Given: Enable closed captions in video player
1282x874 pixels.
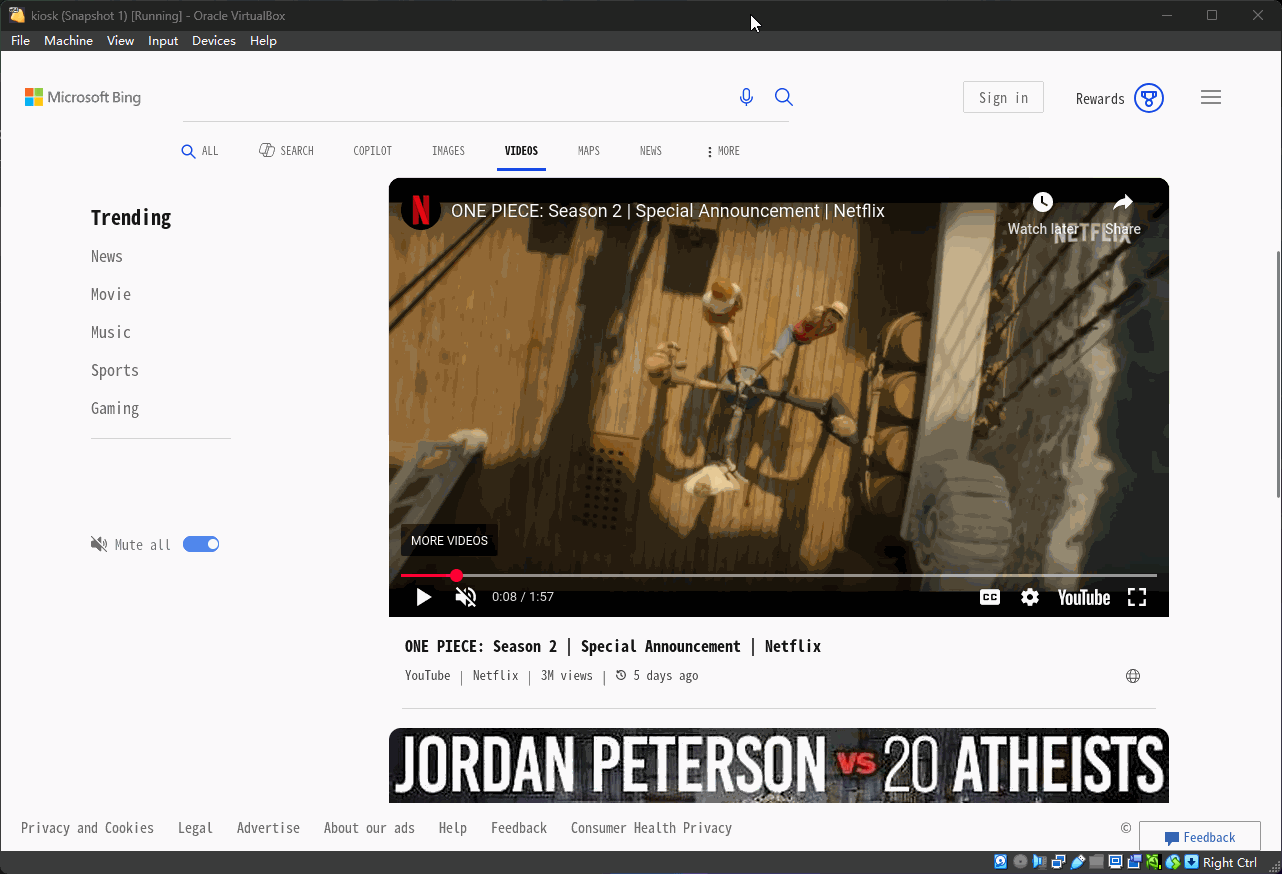Looking at the screenshot, I should coord(989,597).
